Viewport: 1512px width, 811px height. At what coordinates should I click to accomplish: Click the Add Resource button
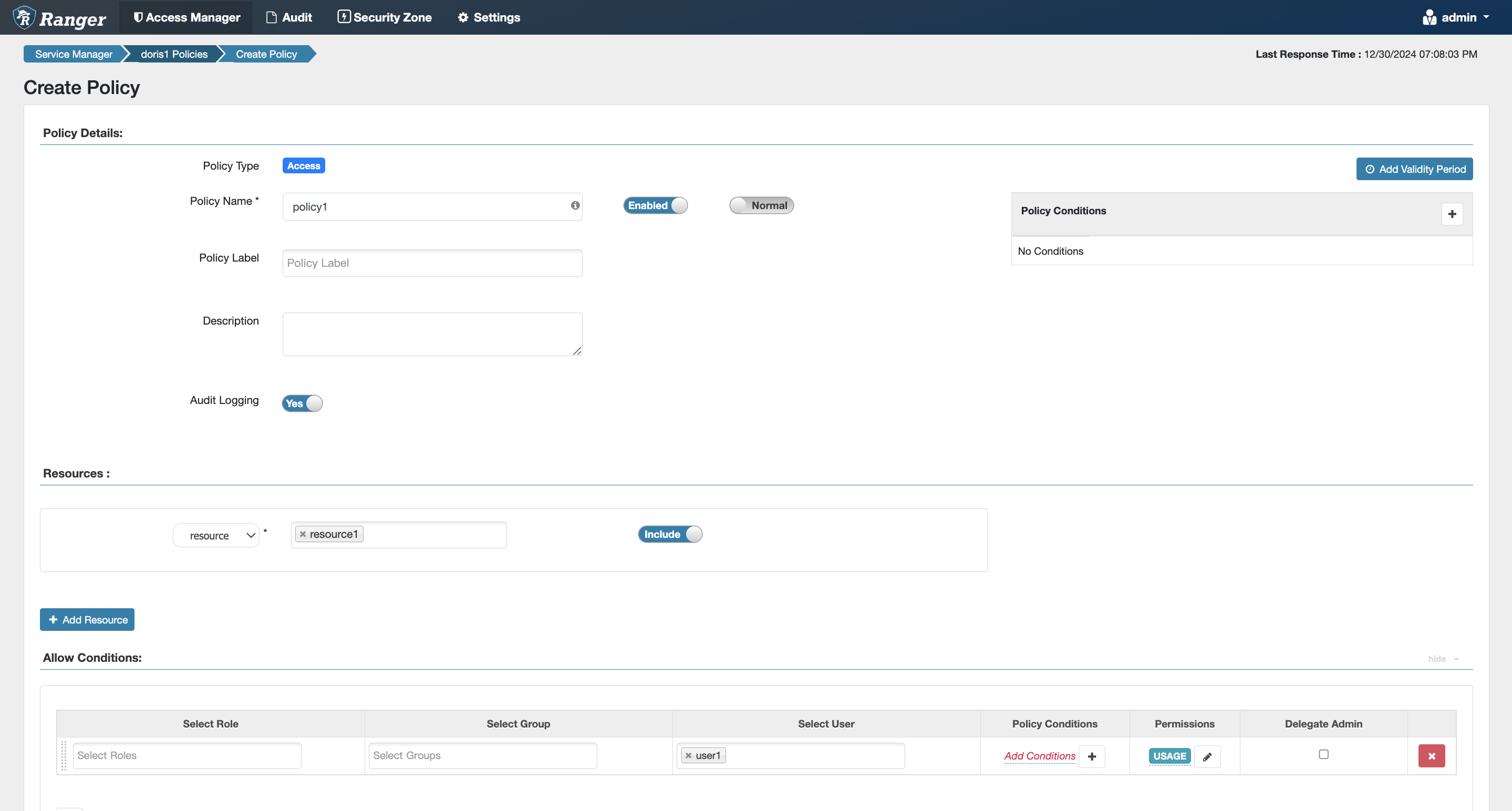click(87, 619)
